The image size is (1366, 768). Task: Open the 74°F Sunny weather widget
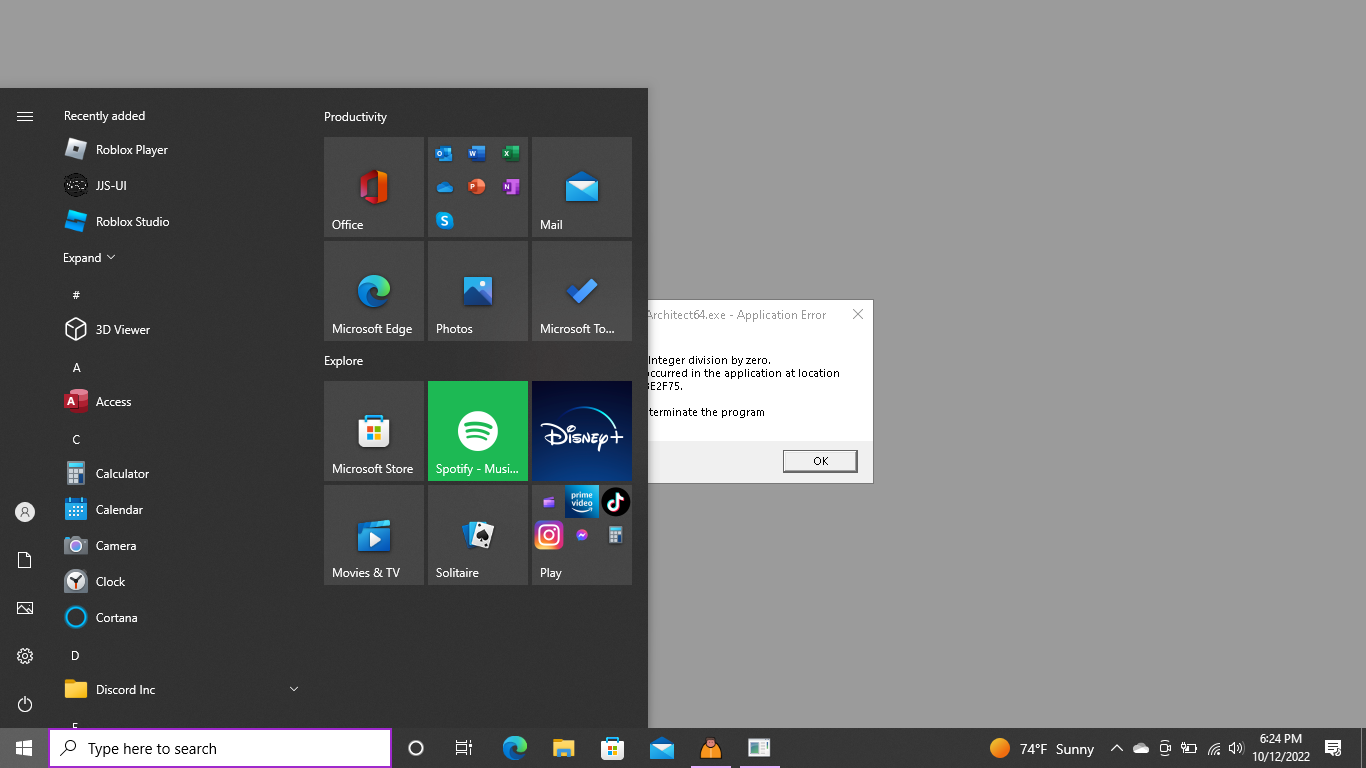pos(1042,748)
